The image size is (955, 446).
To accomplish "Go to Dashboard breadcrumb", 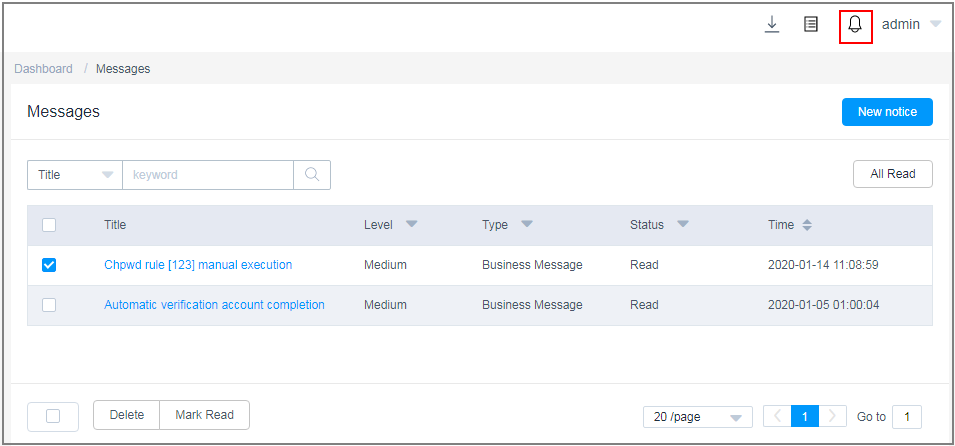I will point(43,69).
